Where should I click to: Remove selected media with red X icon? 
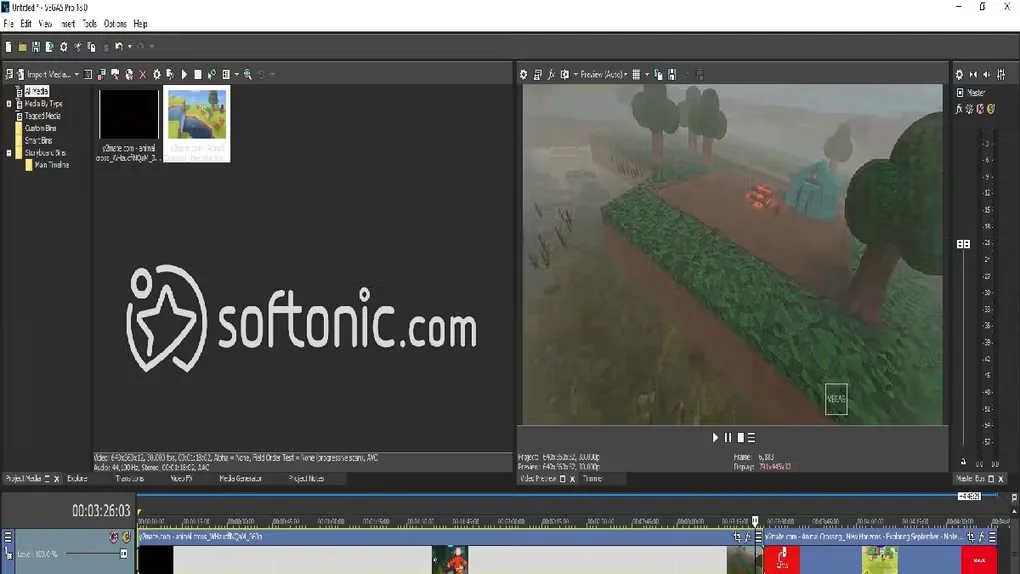tap(143, 75)
